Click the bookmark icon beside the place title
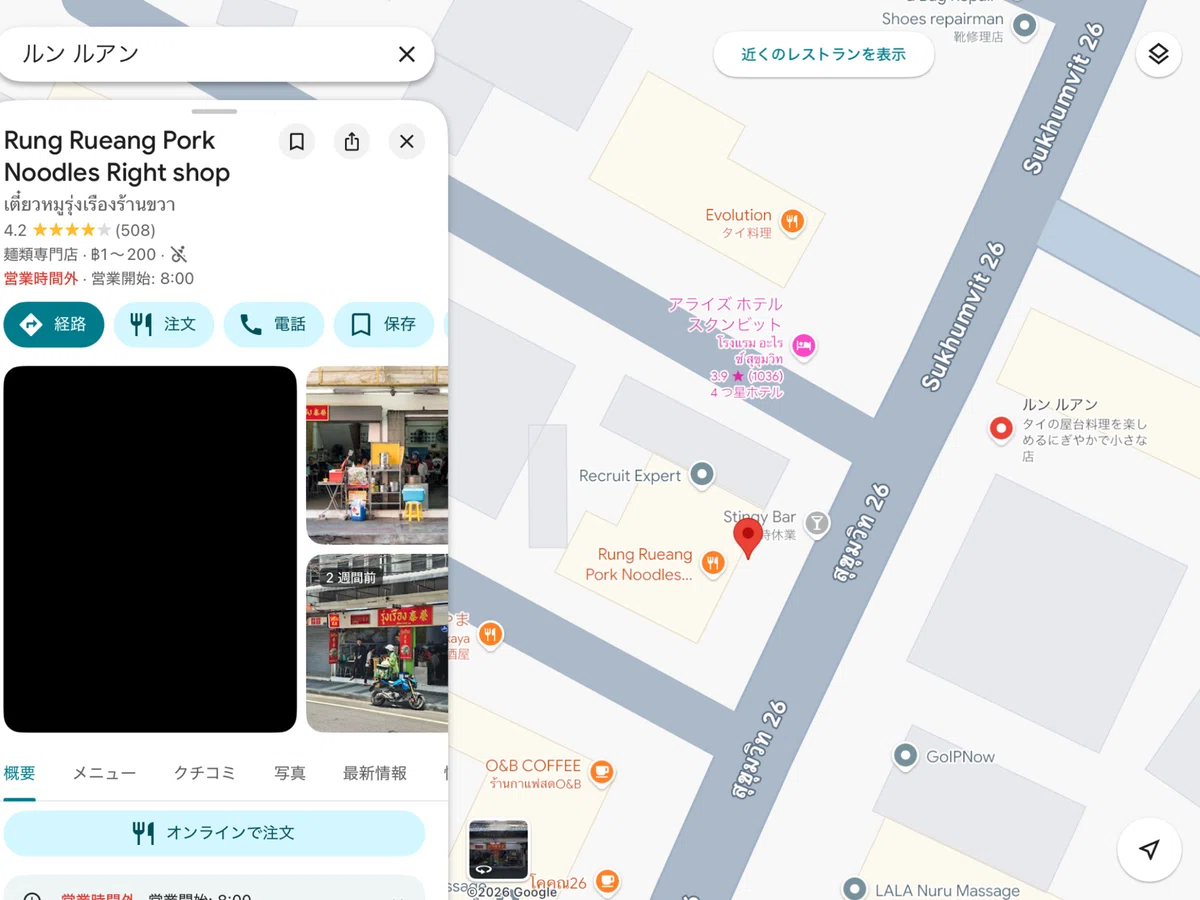This screenshot has width=1200, height=900. (x=297, y=142)
